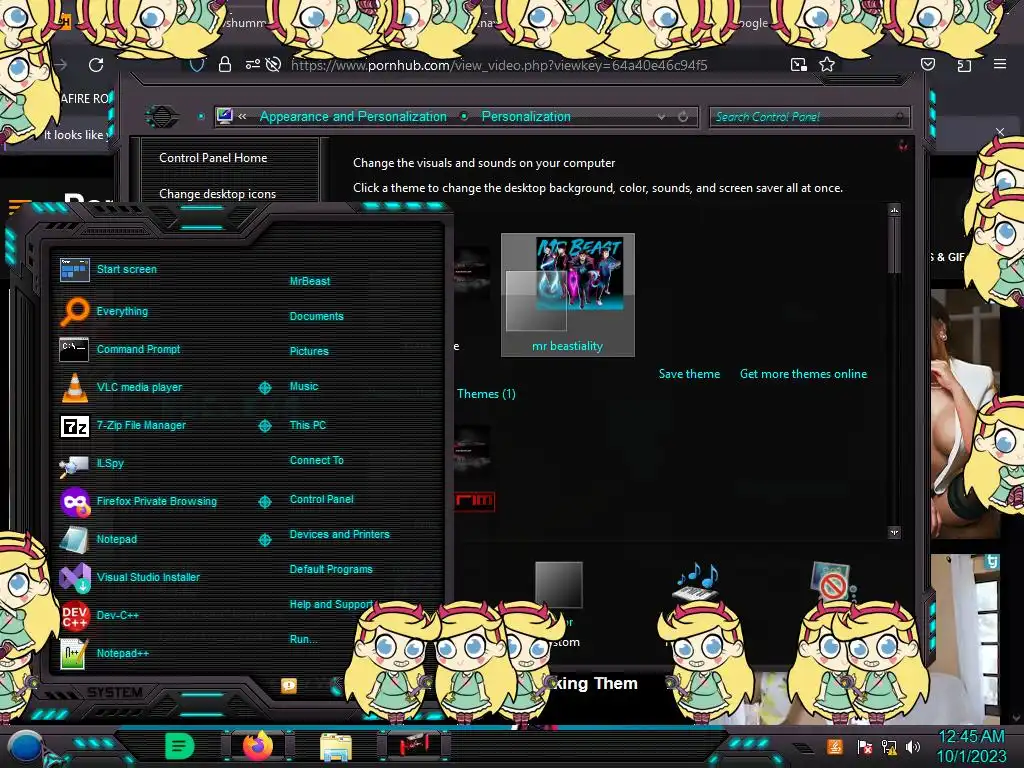The width and height of the screenshot is (1024, 768).
Task: Click the Personalization breadcrumb
Action: click(526, 116)
